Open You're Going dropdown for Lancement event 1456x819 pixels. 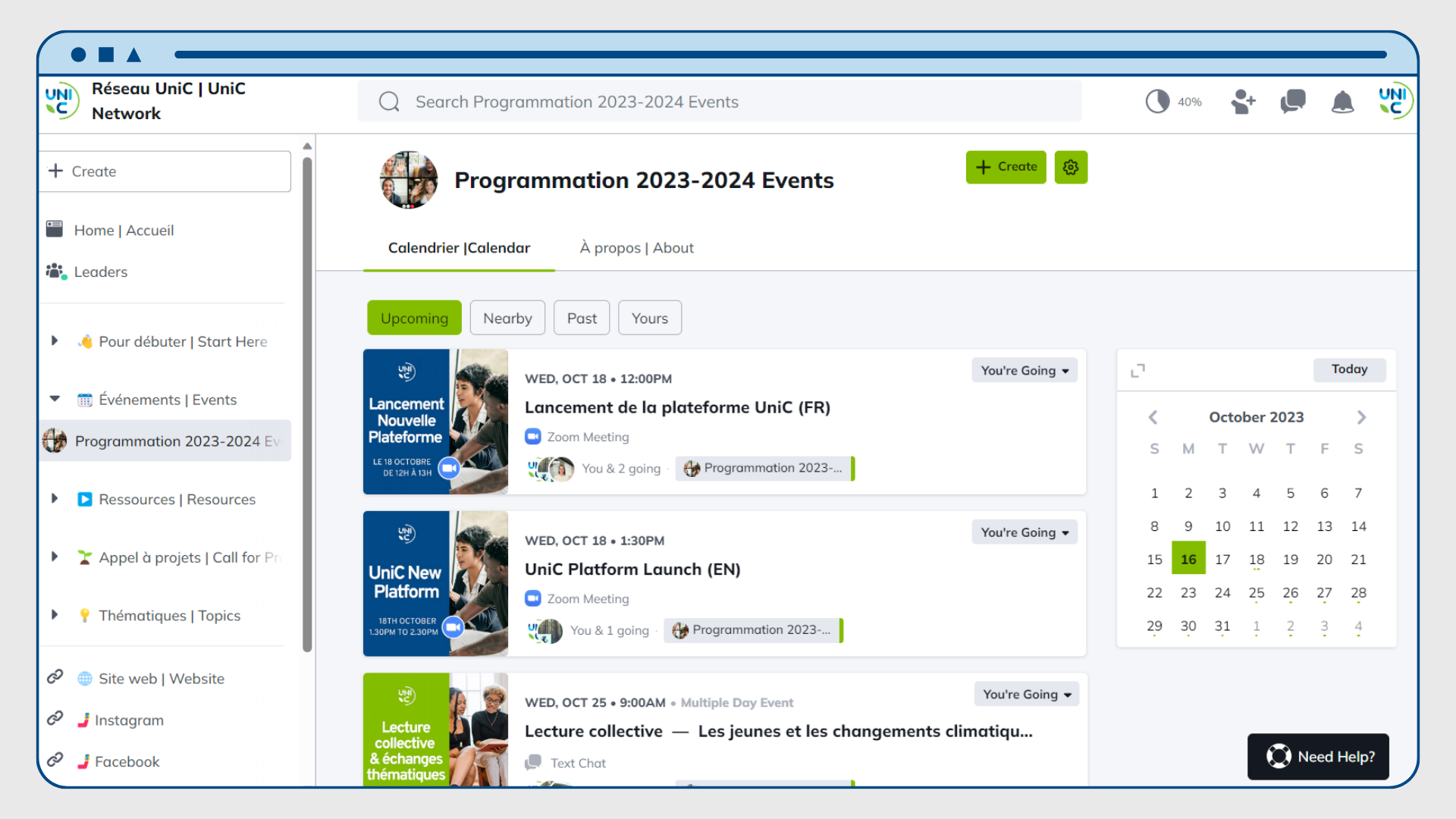(x=1025, y=370)
